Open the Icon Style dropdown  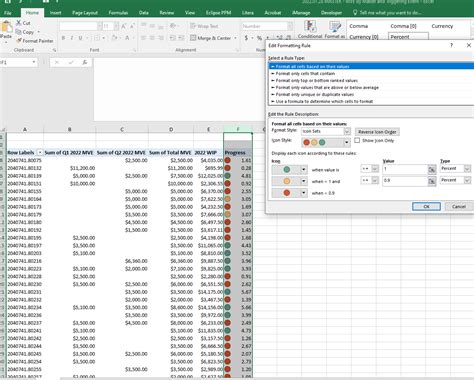tap(347, 143)
